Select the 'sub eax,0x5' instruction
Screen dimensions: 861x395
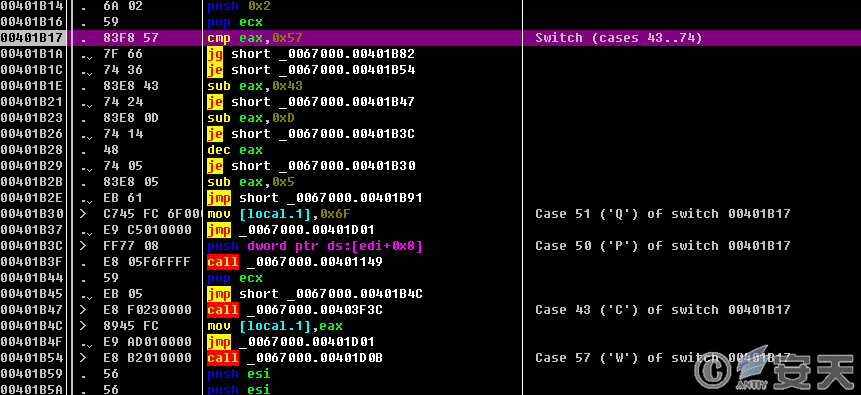coord(251,182)
